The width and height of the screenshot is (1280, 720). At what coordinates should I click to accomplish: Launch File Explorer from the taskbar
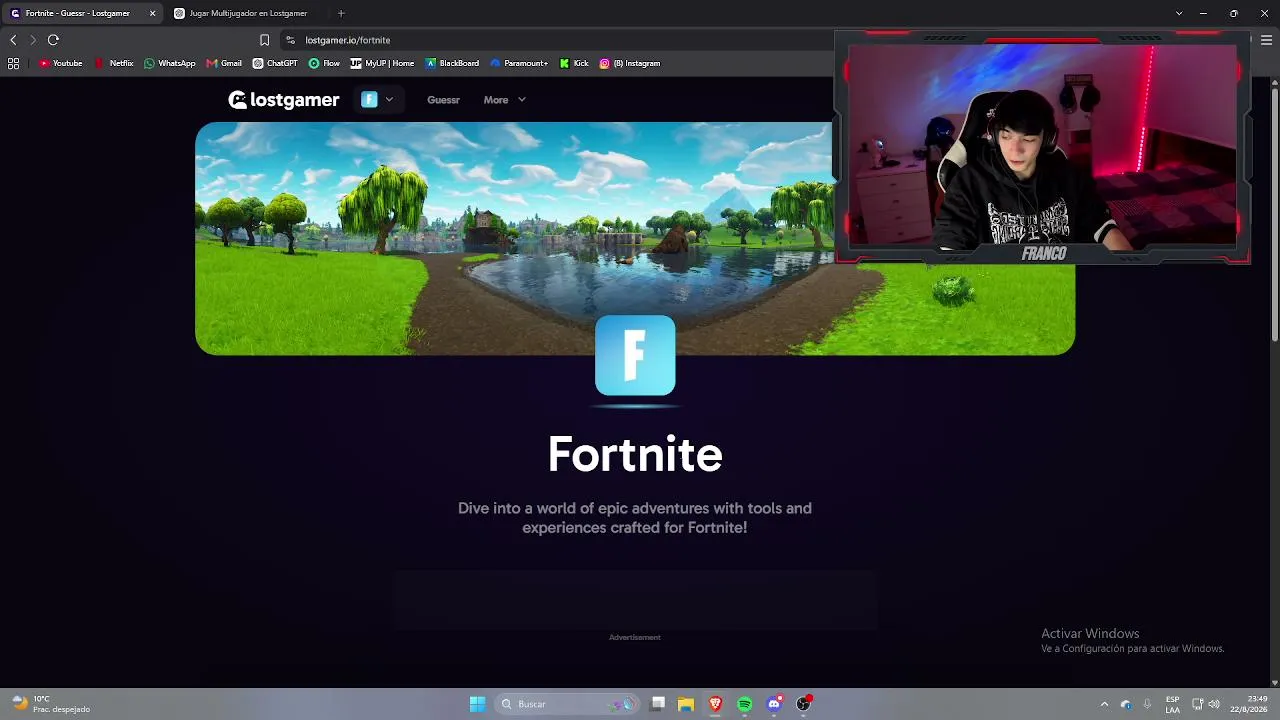click(686, 704)
